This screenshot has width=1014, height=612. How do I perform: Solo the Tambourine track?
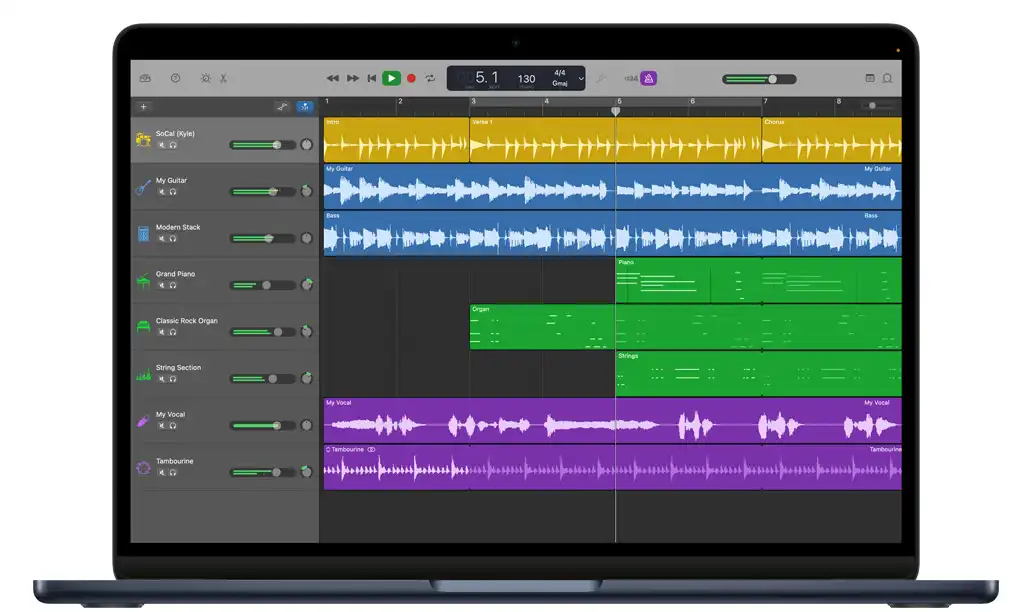173,472
